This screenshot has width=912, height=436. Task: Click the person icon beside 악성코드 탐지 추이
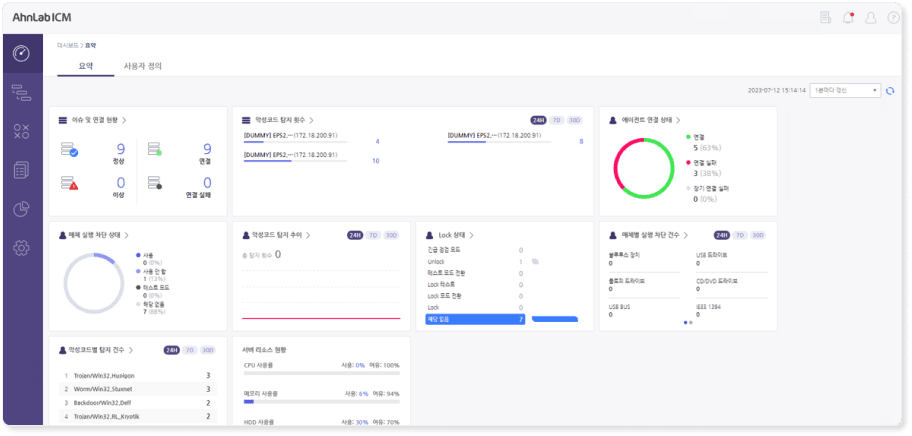pos(245,235)
